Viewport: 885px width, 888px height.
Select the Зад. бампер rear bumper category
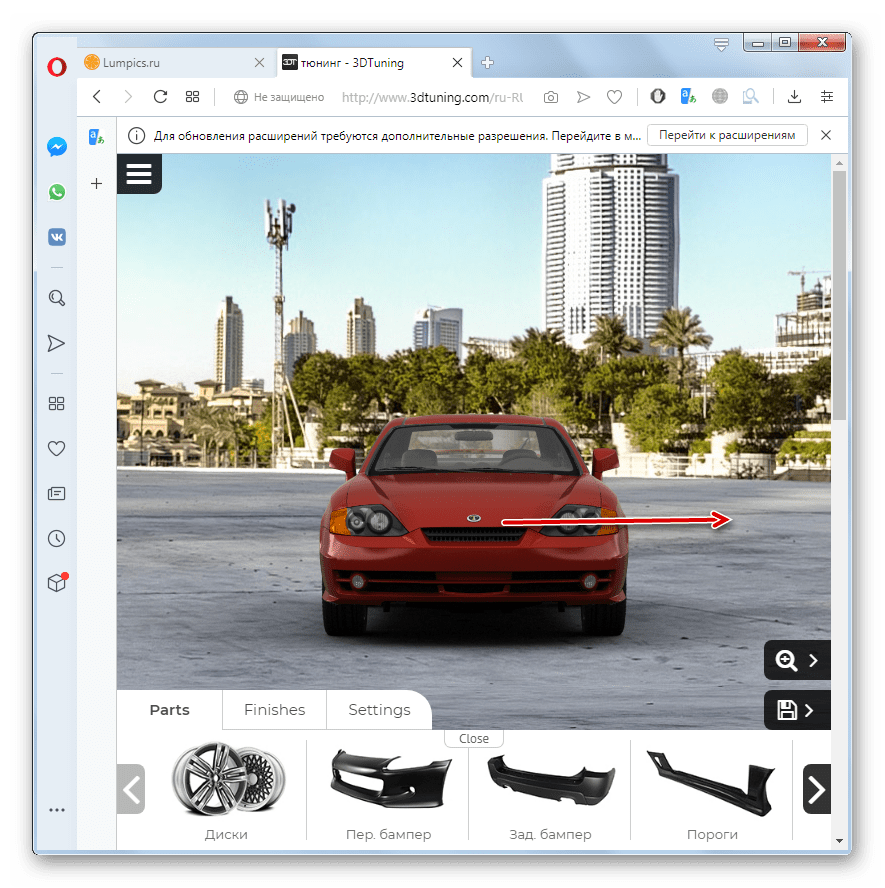click(550, 791)
